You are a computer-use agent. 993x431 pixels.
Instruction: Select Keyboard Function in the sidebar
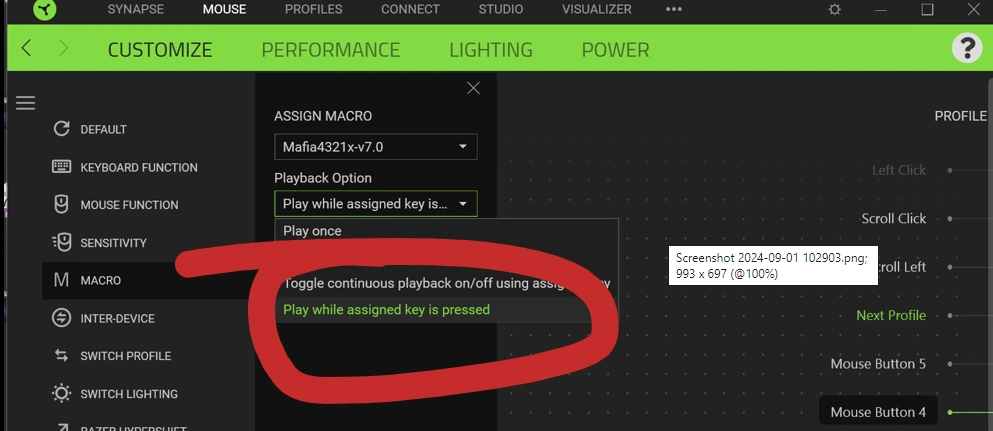point(139,168)
